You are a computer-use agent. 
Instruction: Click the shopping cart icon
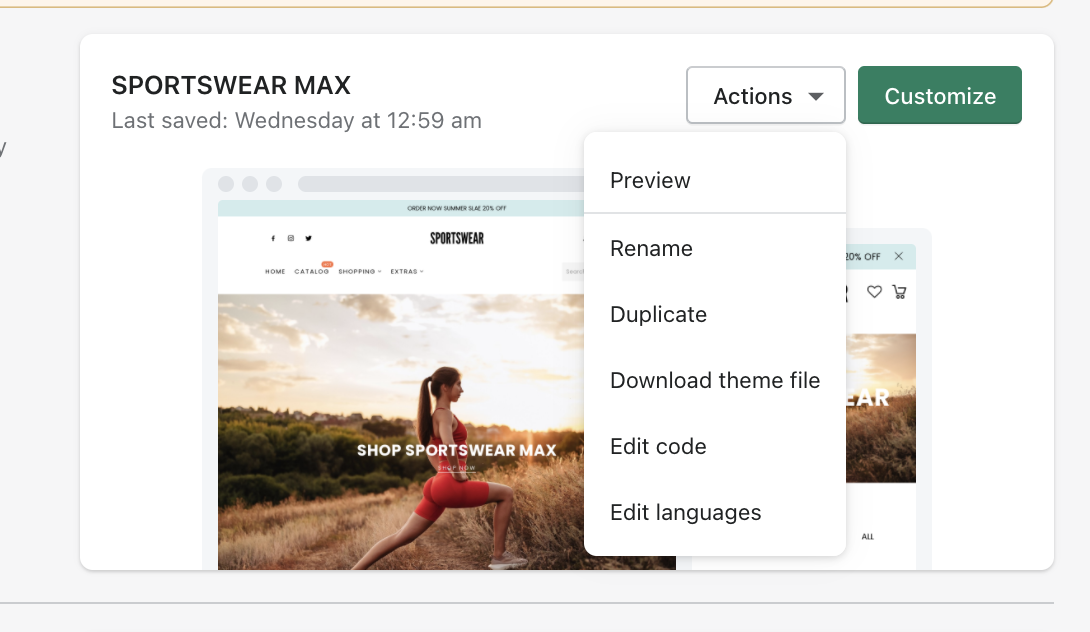[x=899, y=293]
